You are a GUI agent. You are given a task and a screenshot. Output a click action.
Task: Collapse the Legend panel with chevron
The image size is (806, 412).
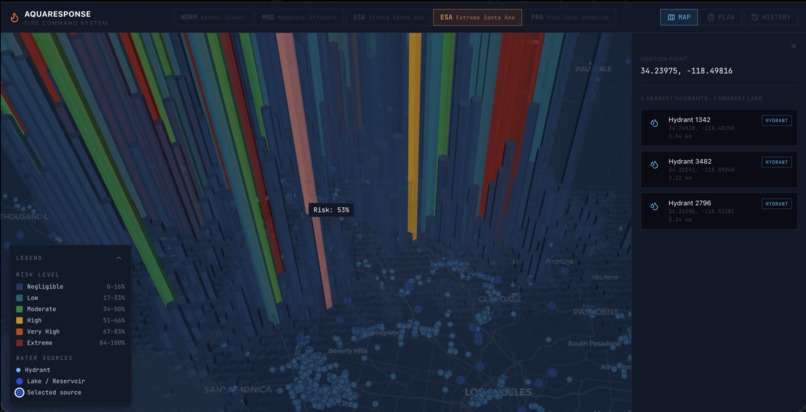pyautogui.click(x=119, y=258)
